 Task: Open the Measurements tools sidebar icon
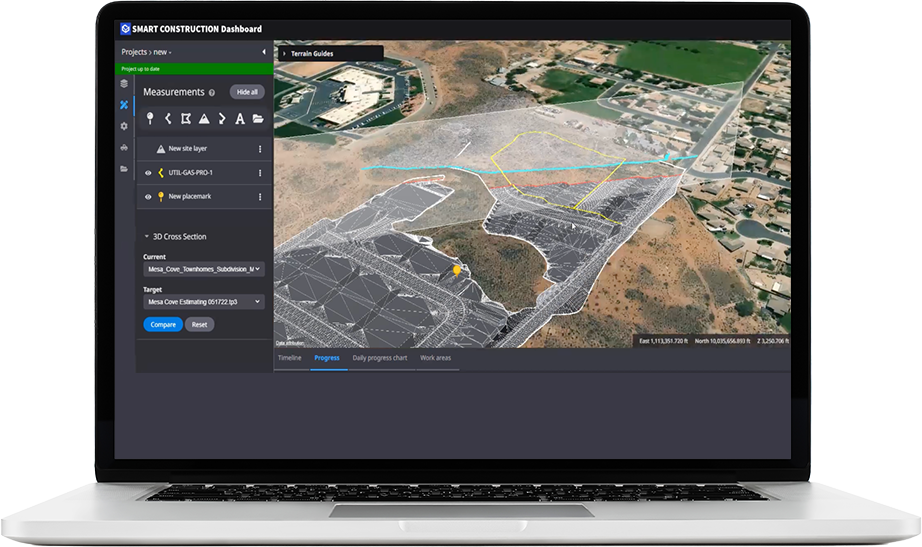[x=124, y=105]
